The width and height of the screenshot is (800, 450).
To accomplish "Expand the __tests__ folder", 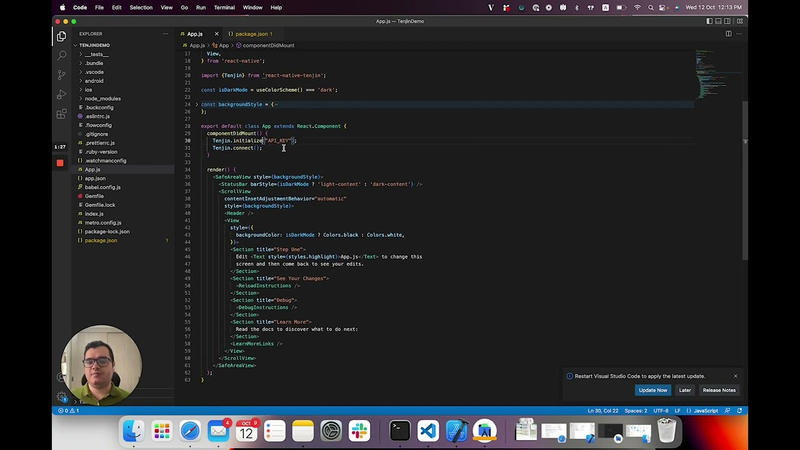I will 96,54.
